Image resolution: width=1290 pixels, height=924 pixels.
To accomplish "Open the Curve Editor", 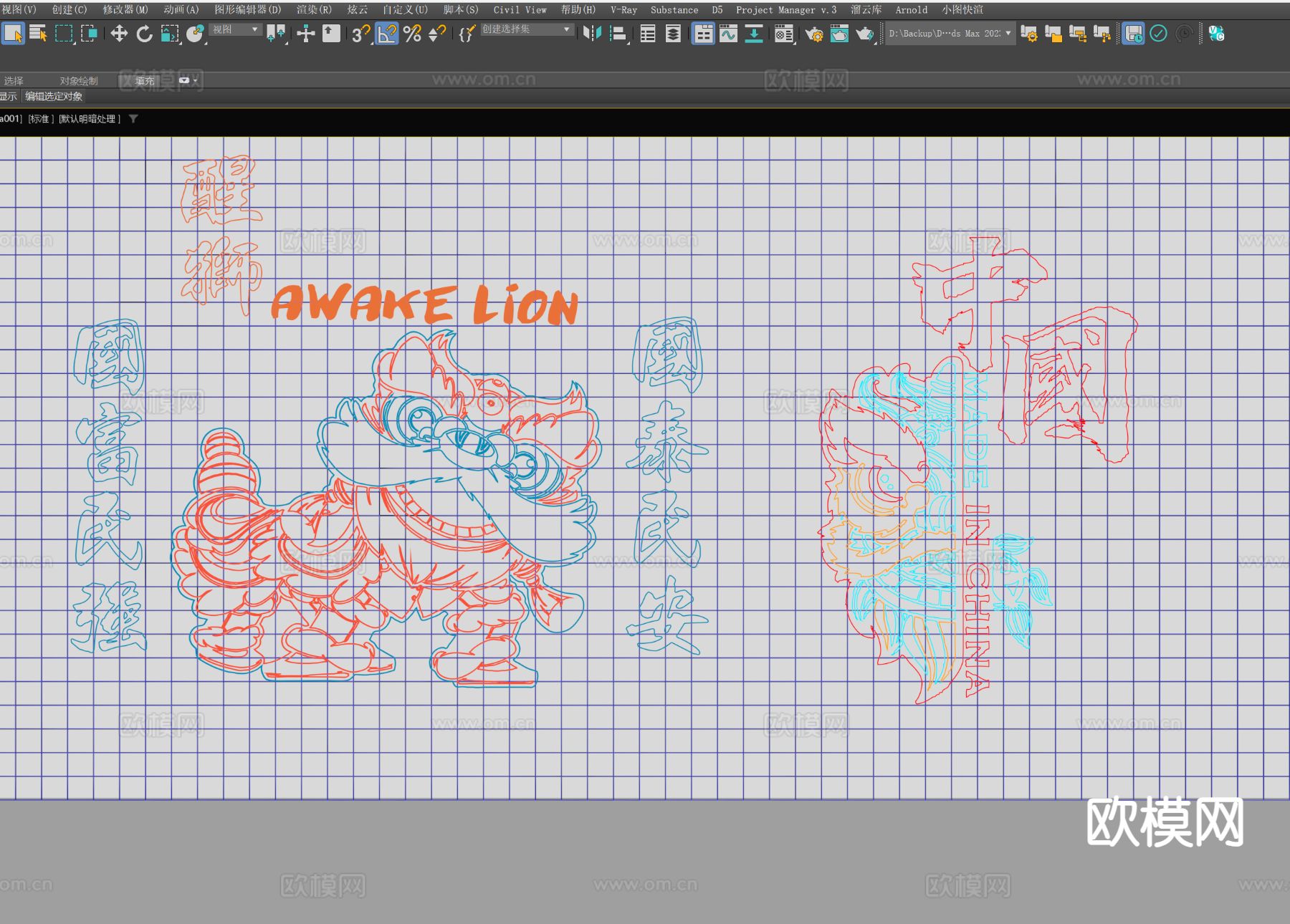I will pos(729,34).
